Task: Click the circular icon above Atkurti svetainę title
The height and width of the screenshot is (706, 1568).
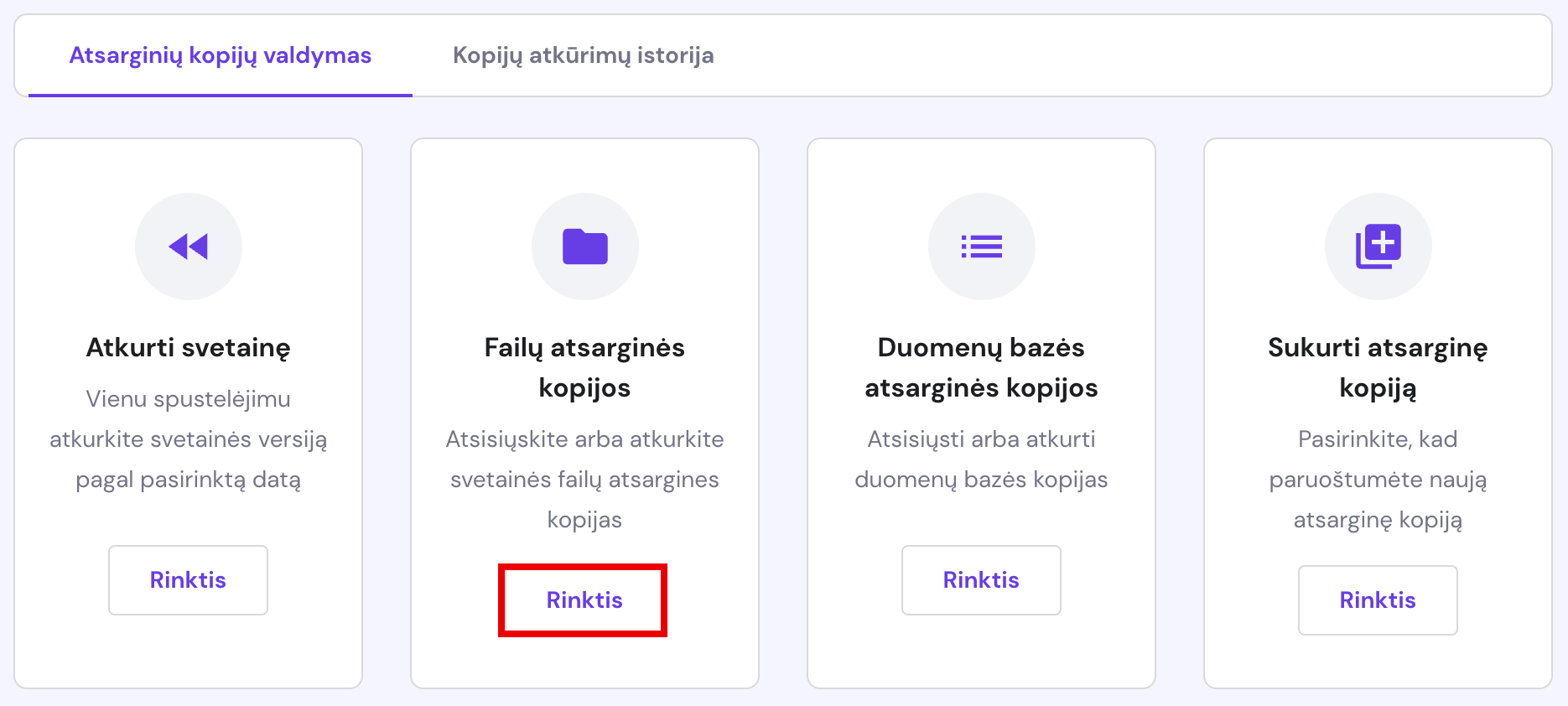Action: click(188, 246)
